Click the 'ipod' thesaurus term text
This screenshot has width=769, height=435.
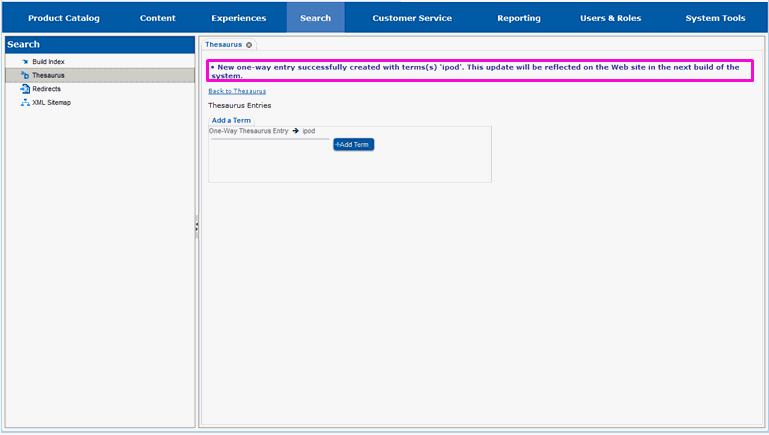click(308, 131)
